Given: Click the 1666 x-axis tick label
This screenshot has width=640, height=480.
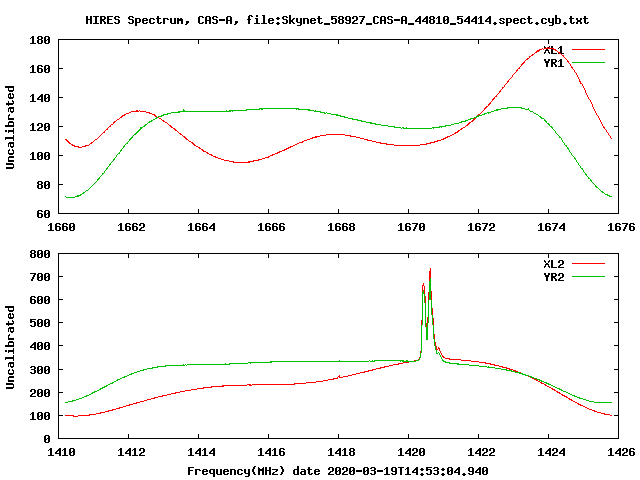Looking at the screenshot, I should pos(271,227).
